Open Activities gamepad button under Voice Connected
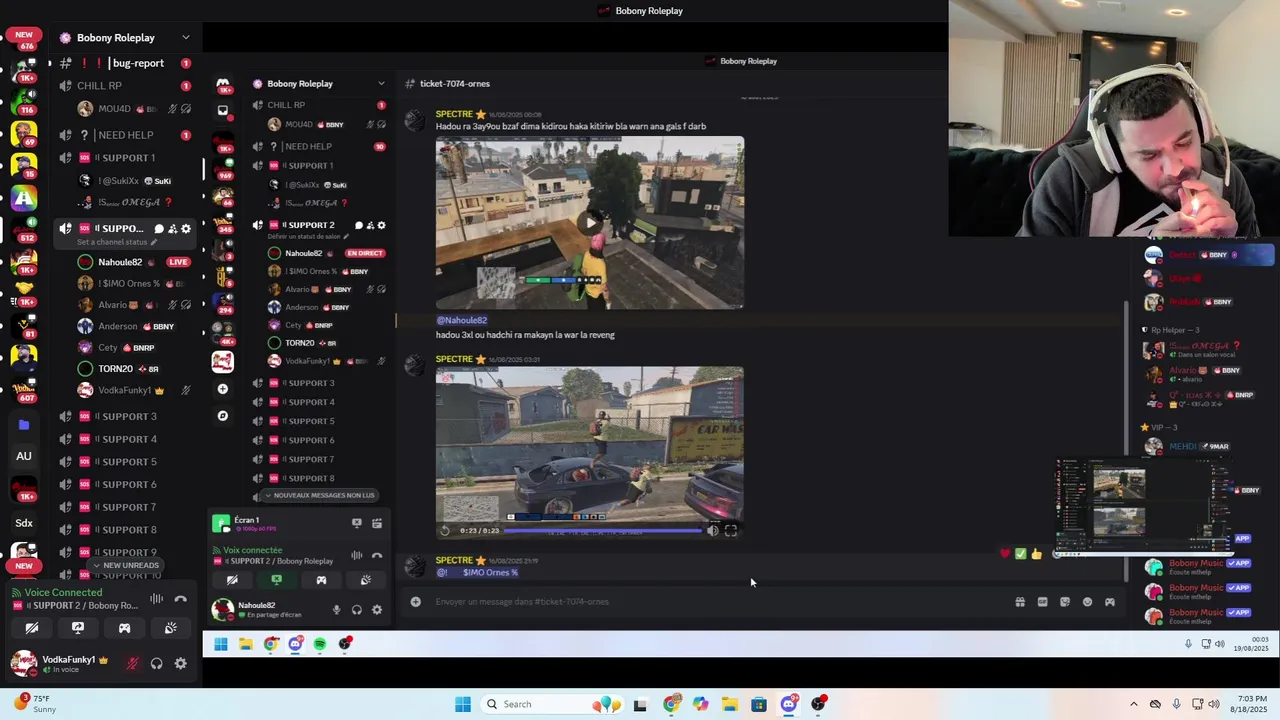 pos(124,628)
